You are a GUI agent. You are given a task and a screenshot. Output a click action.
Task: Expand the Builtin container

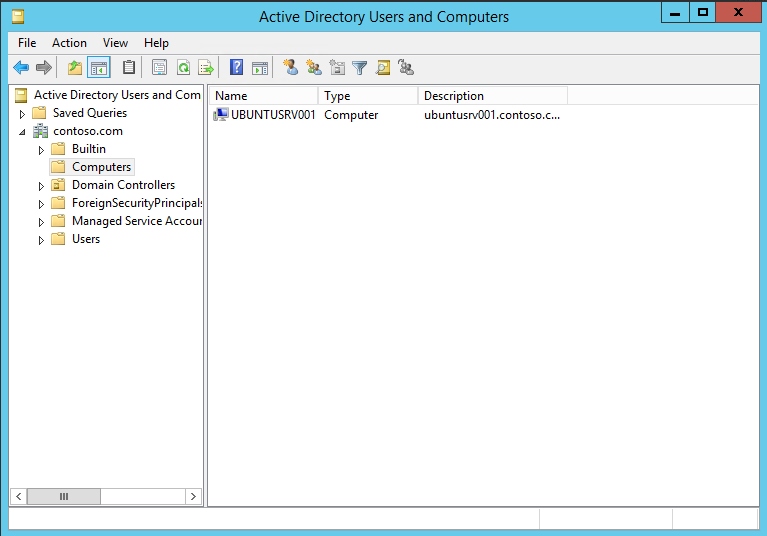41,150
